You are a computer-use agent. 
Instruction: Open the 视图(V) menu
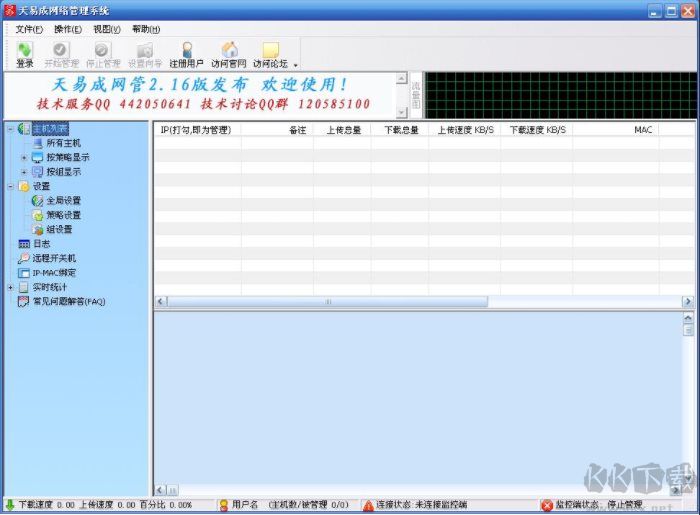105,29
